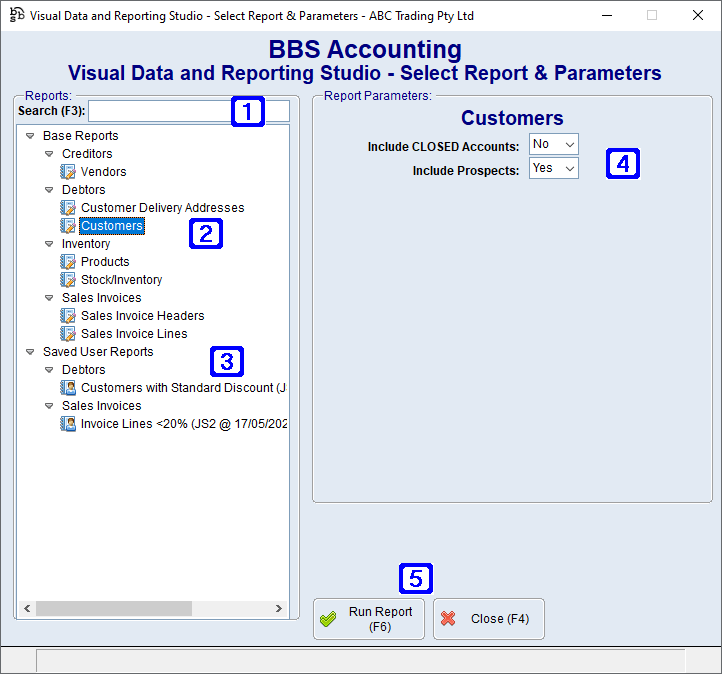
Task: Collapse the Base Reports tree node
Action: tap(30, 136)
